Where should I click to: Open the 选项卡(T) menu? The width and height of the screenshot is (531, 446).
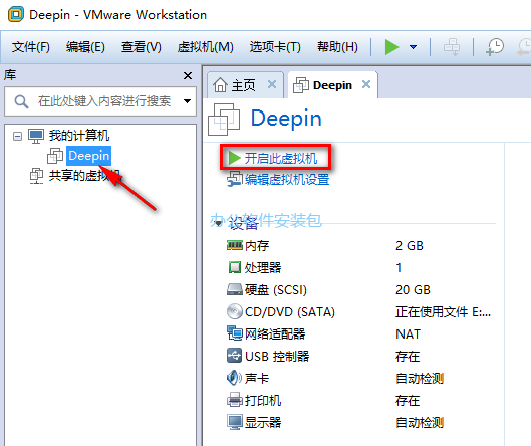click(x=275, y=47)
